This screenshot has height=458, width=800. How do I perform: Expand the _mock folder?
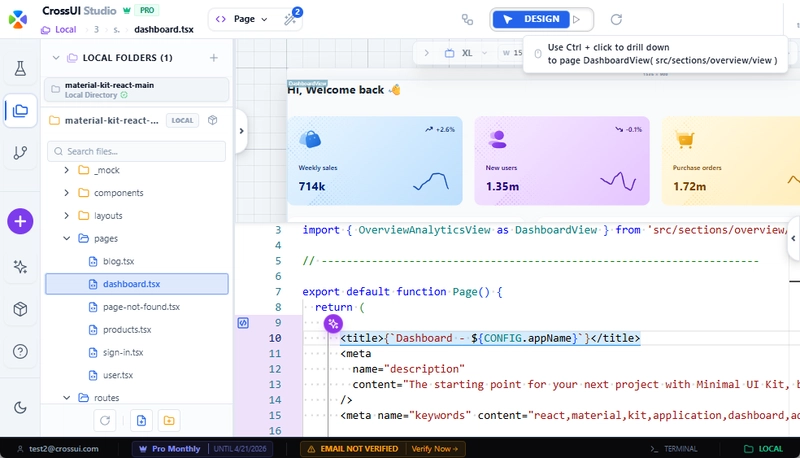coord(66,170)
